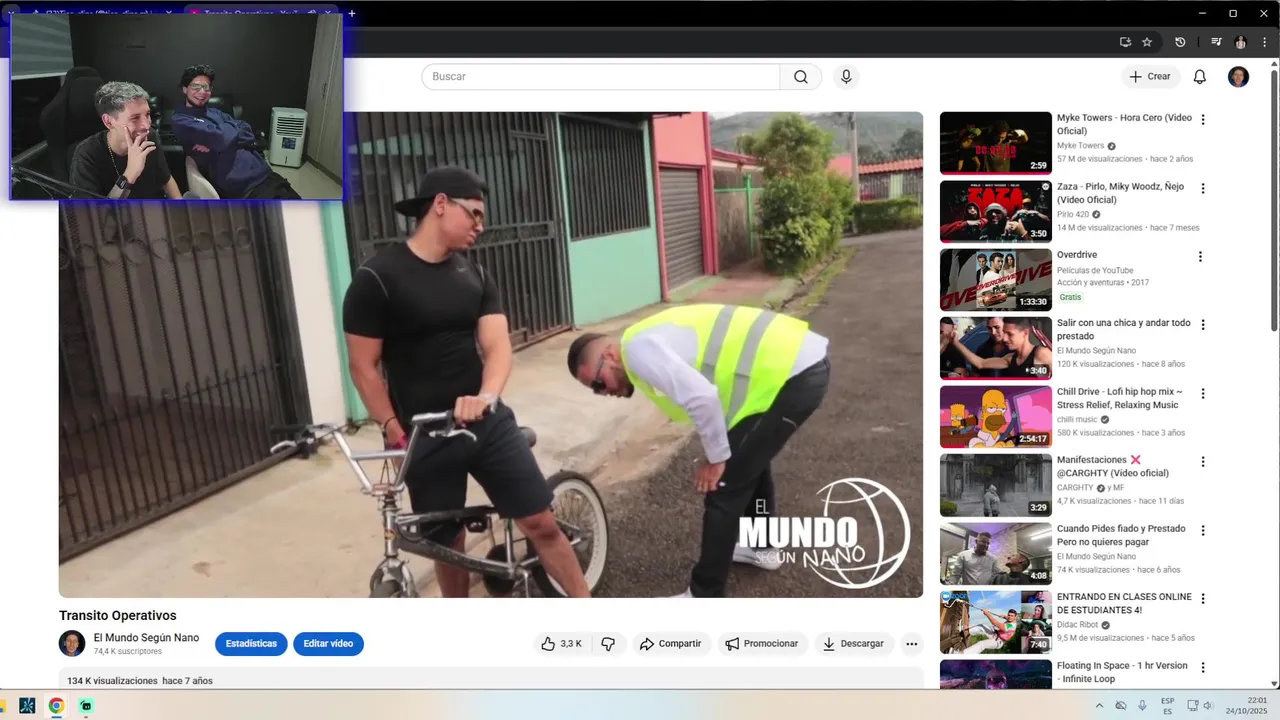Open YouTube notifications bell
1280x720 pixels.
(1200, 77)
